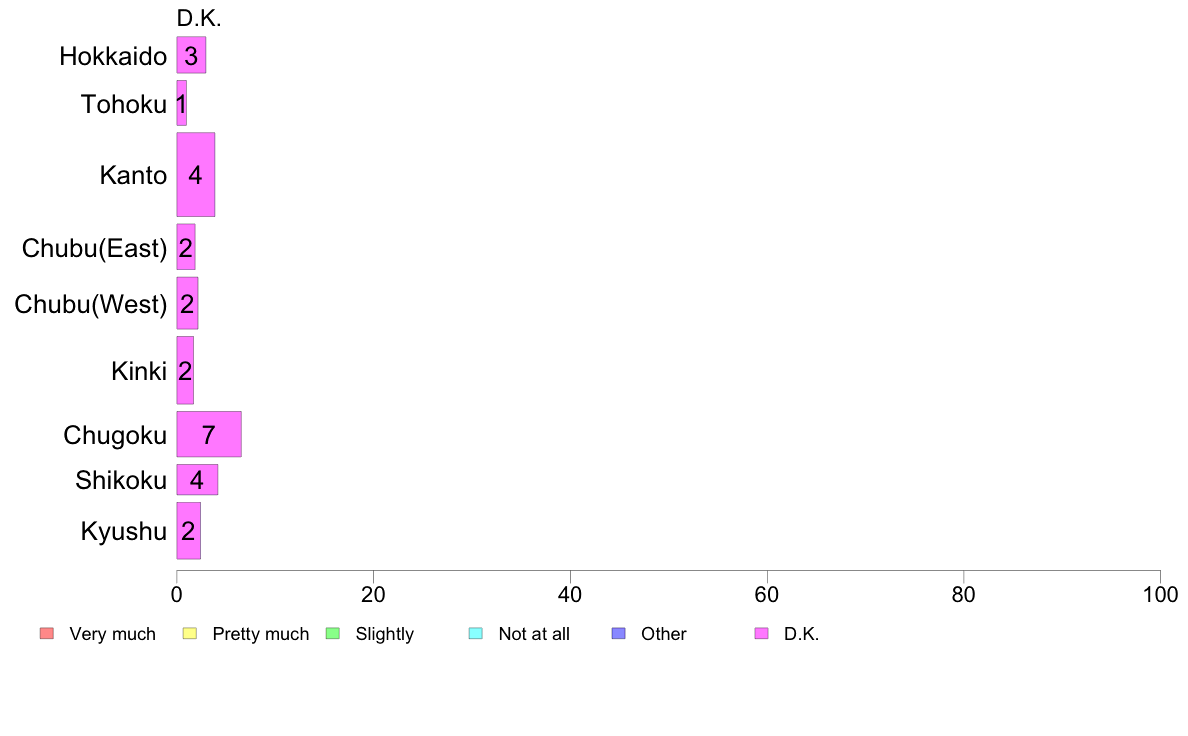This screenshot has height=736, width=1188.
Task: Click the Kinki region label
Action: pyautogui.click(x=139, y=371)
